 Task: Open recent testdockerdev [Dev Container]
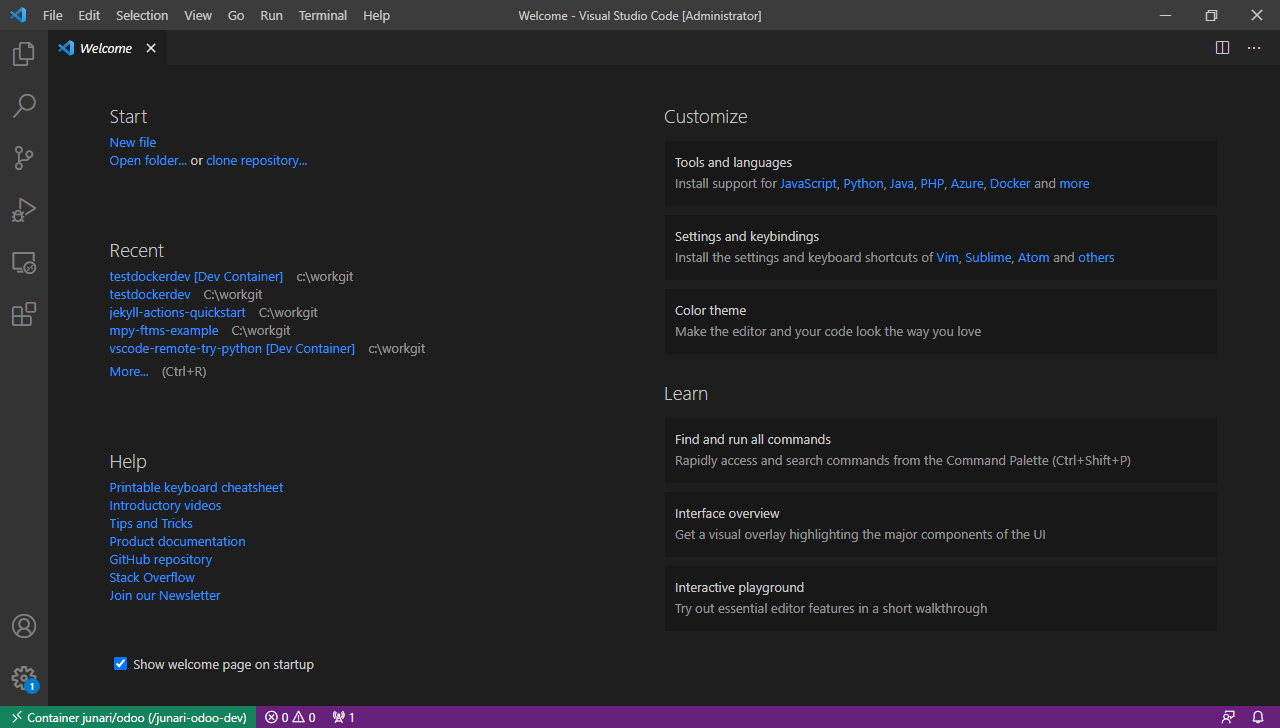(196, 276)
